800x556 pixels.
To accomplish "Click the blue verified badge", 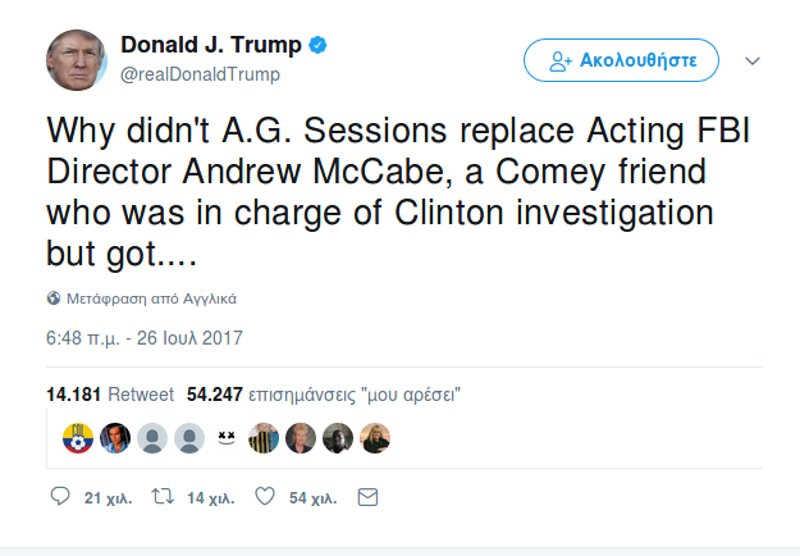I will click(318, 45).
